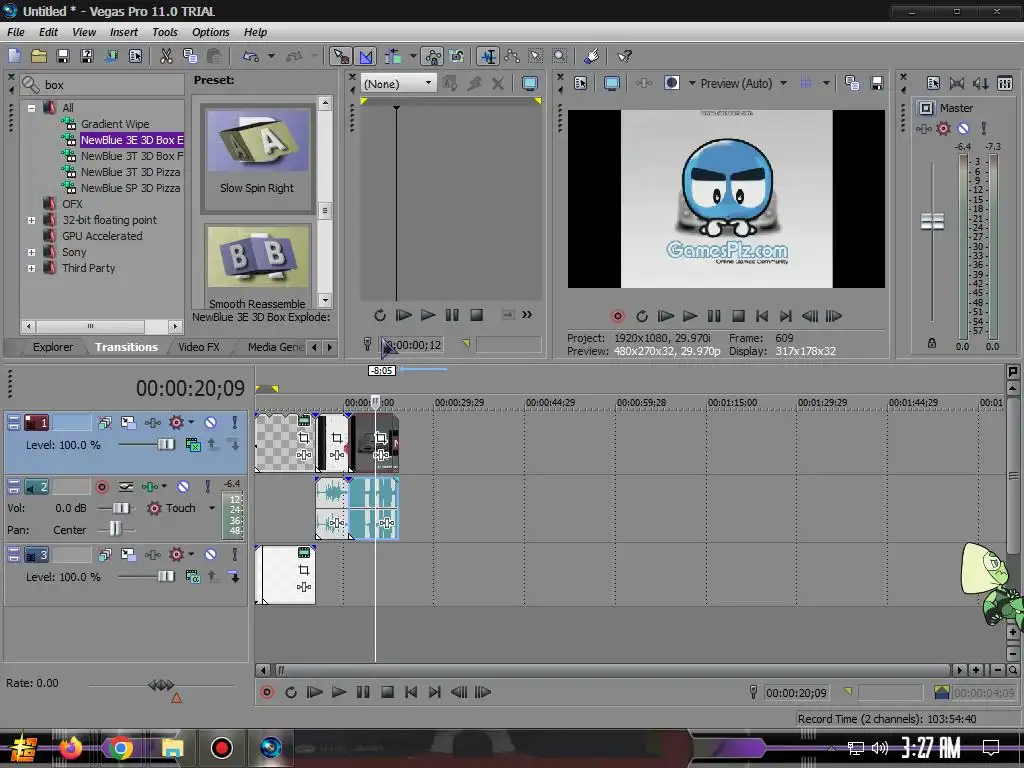Click the timeline horizontal scrollbar
This screenshot has width=1024, height=768.
(x=613, y=670)
